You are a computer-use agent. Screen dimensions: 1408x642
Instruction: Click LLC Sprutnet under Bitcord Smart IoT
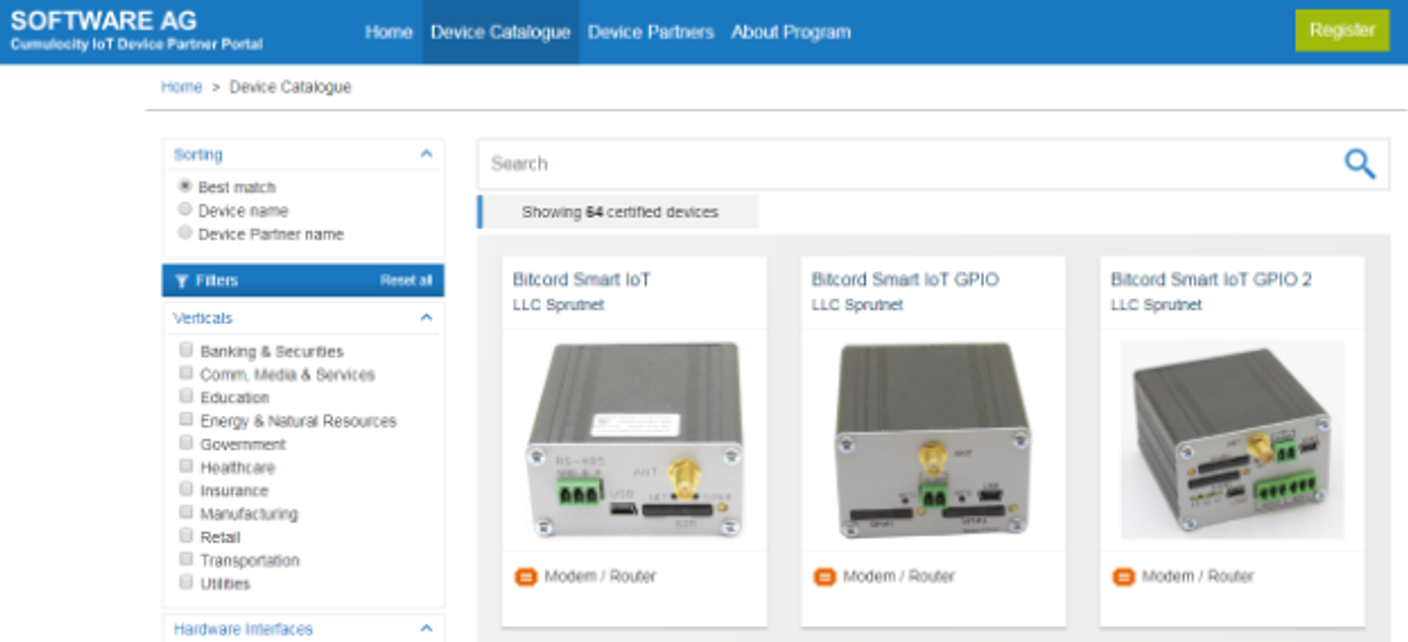(558, 305)
